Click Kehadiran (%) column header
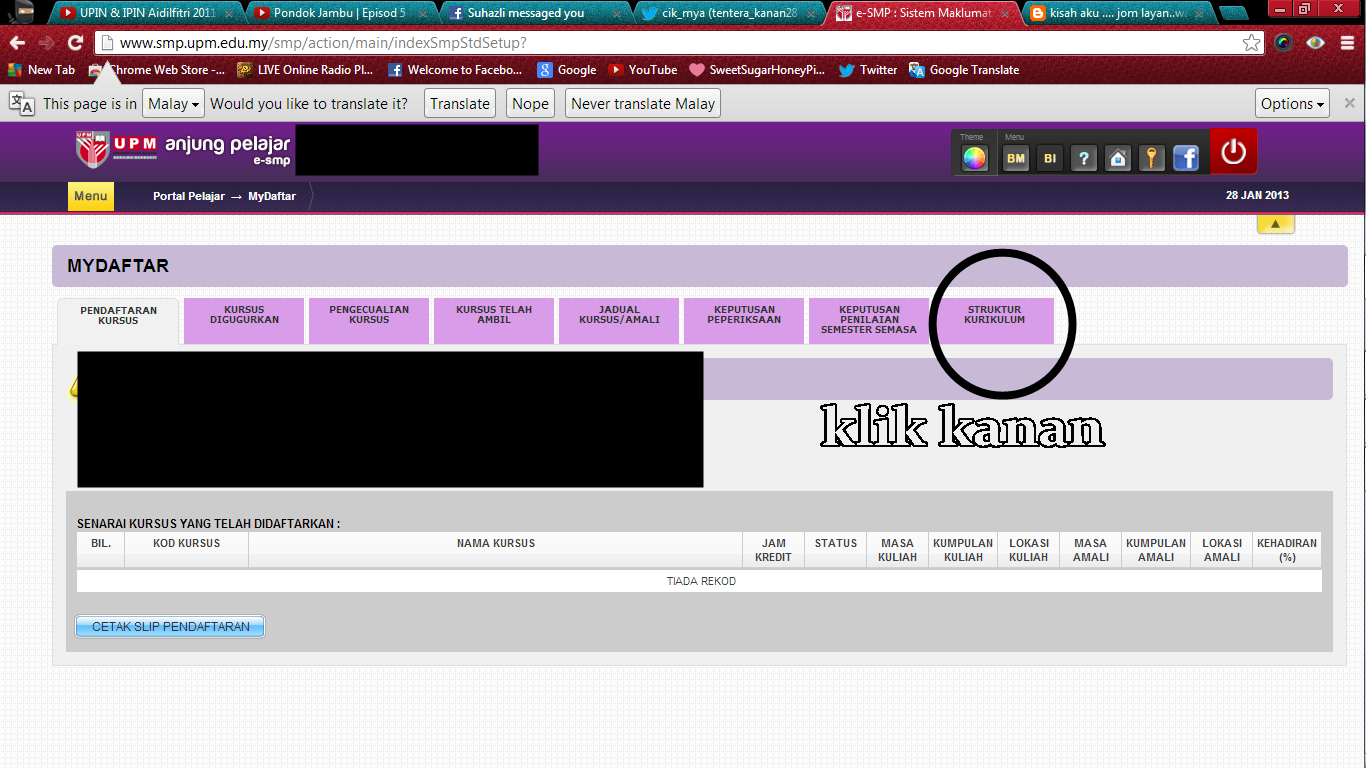 1287,550
